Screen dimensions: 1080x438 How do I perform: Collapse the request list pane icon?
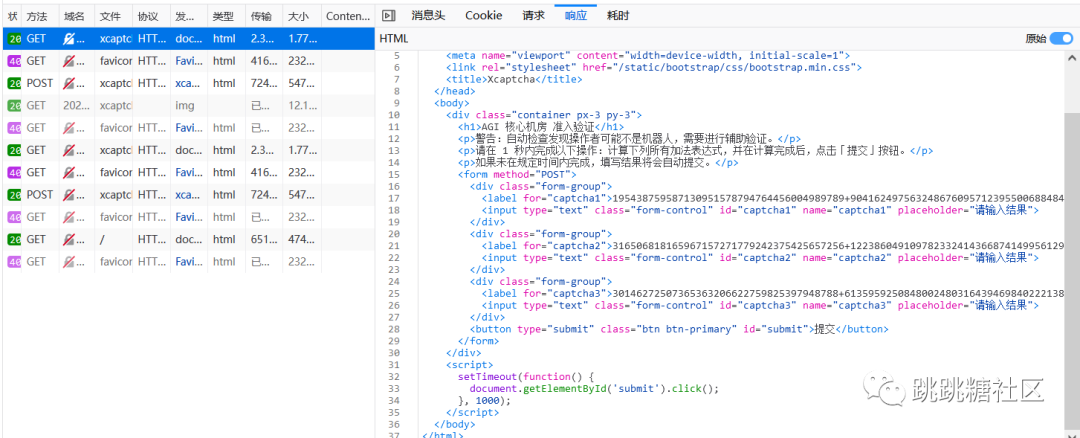click(x=388, y=15)
